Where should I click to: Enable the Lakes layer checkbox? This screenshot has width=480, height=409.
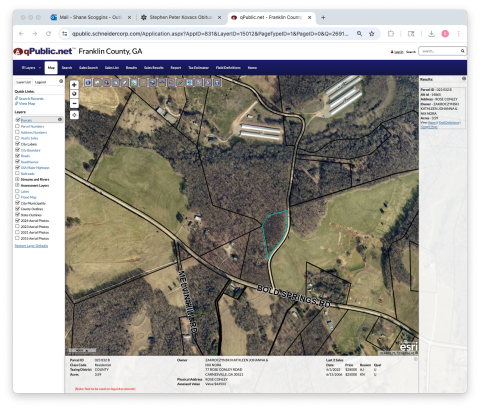click(17, 191)
